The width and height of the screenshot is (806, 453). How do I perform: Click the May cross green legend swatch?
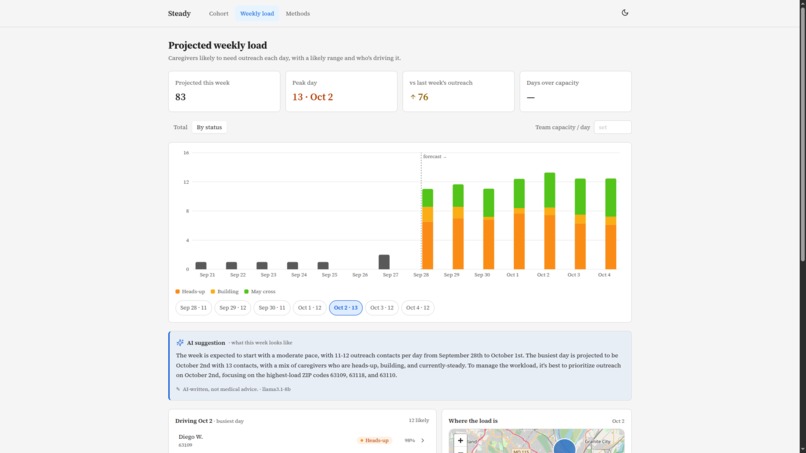(246, 292)
